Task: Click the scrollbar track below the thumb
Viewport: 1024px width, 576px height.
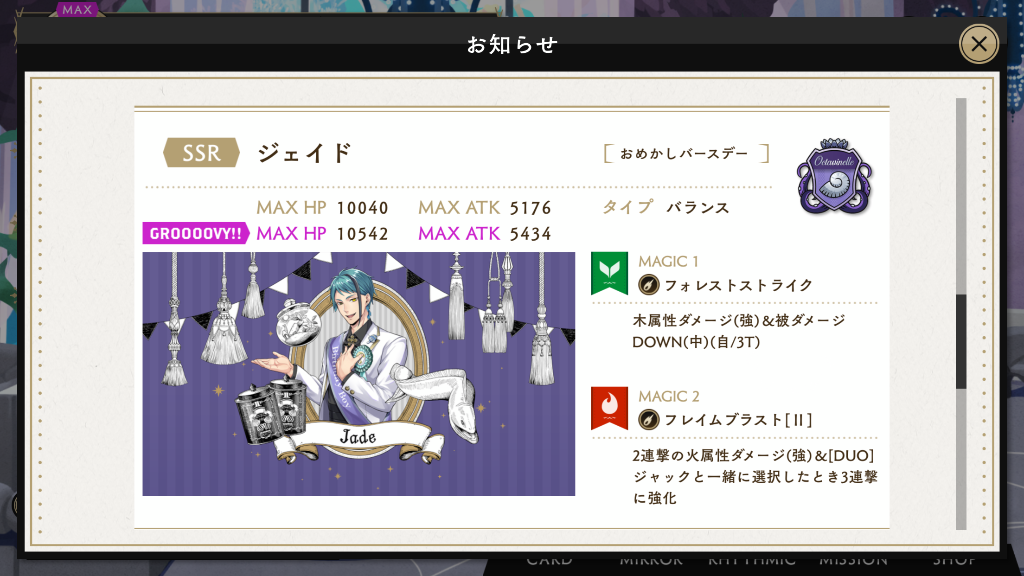Action: [x=961, y=459]
